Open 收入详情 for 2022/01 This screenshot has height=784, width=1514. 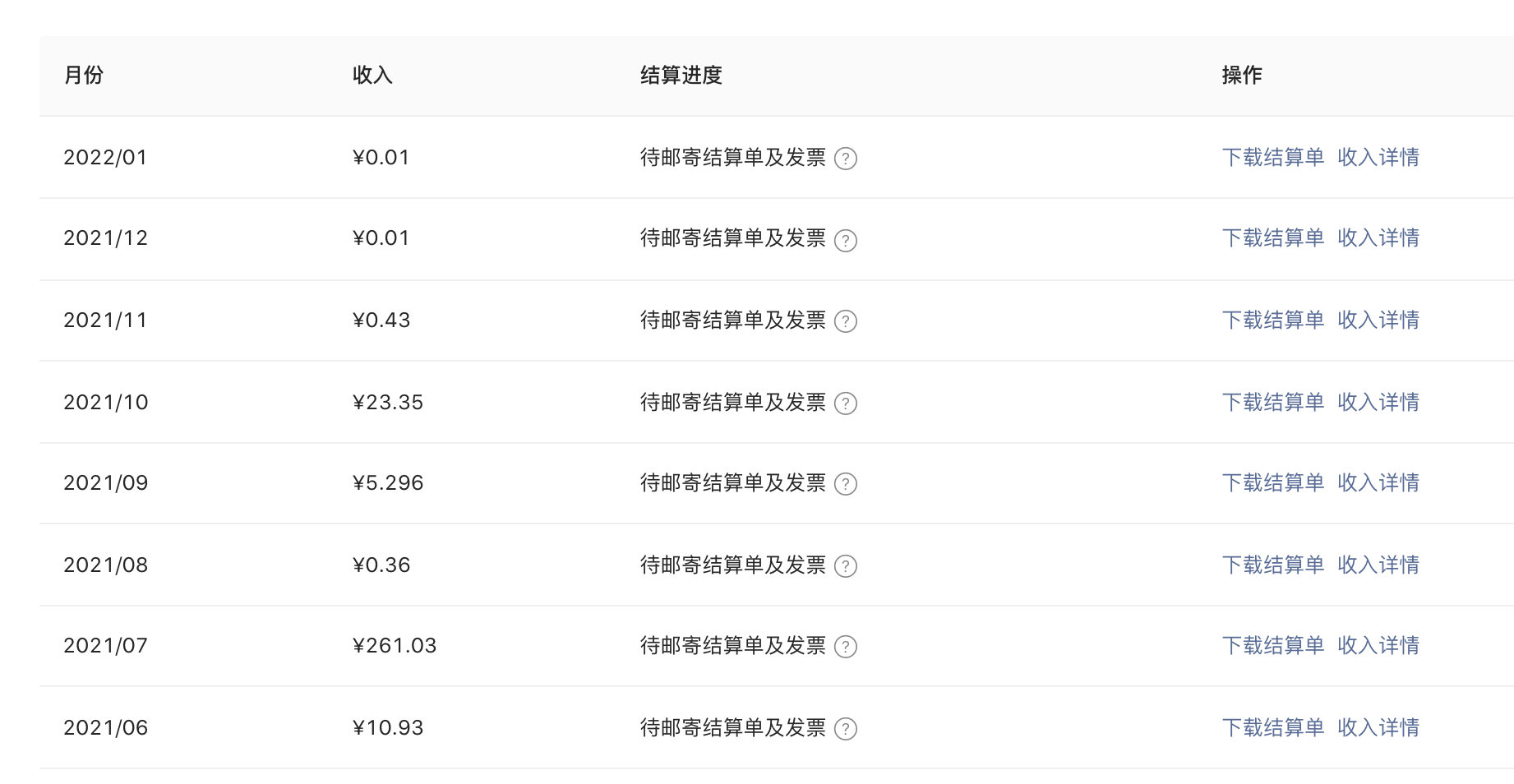tap(1378, 157)
